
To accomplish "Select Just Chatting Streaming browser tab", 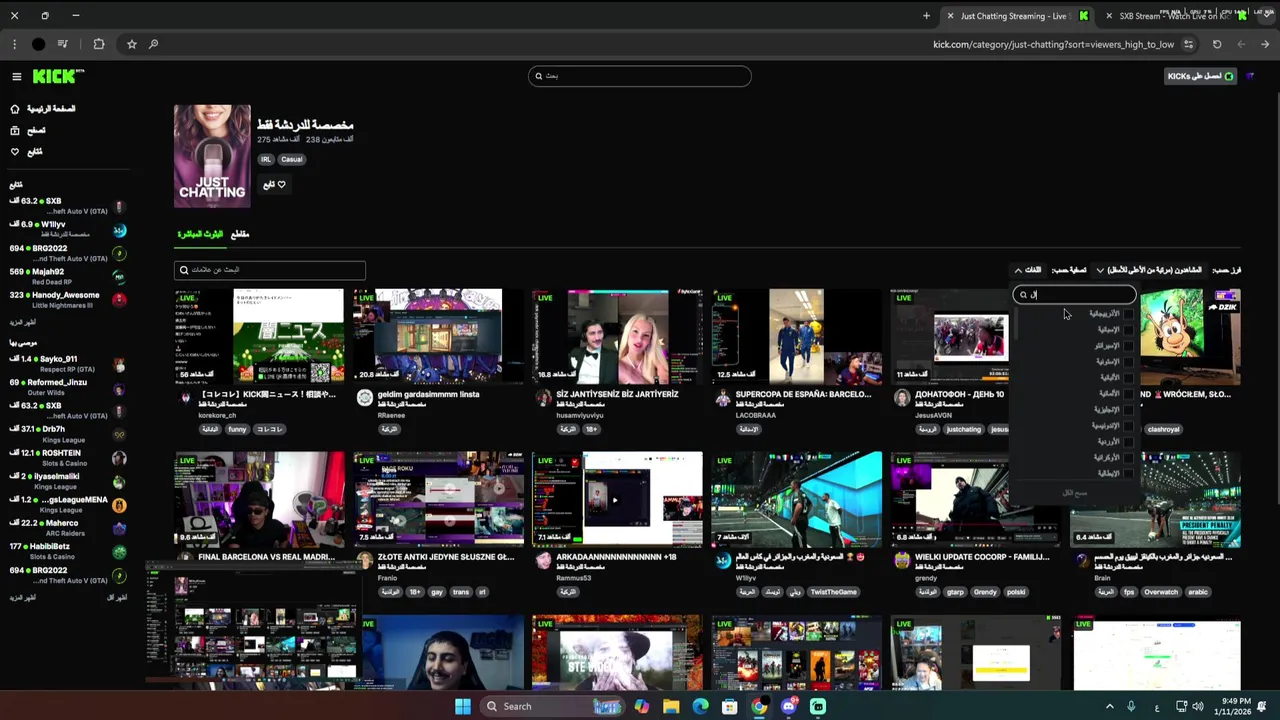I will click(x=1015, y=16).
